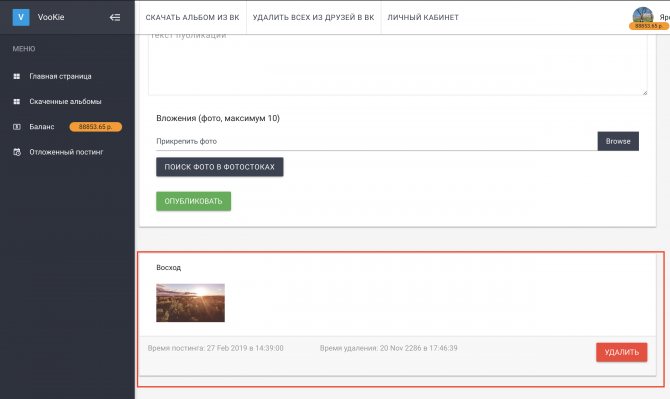Select СКАЧАТЬ АЛЬБОМ ИЗ ВК tab
Image resolution: width=670 pixels, height=399 pixels.
coord(192,18)
